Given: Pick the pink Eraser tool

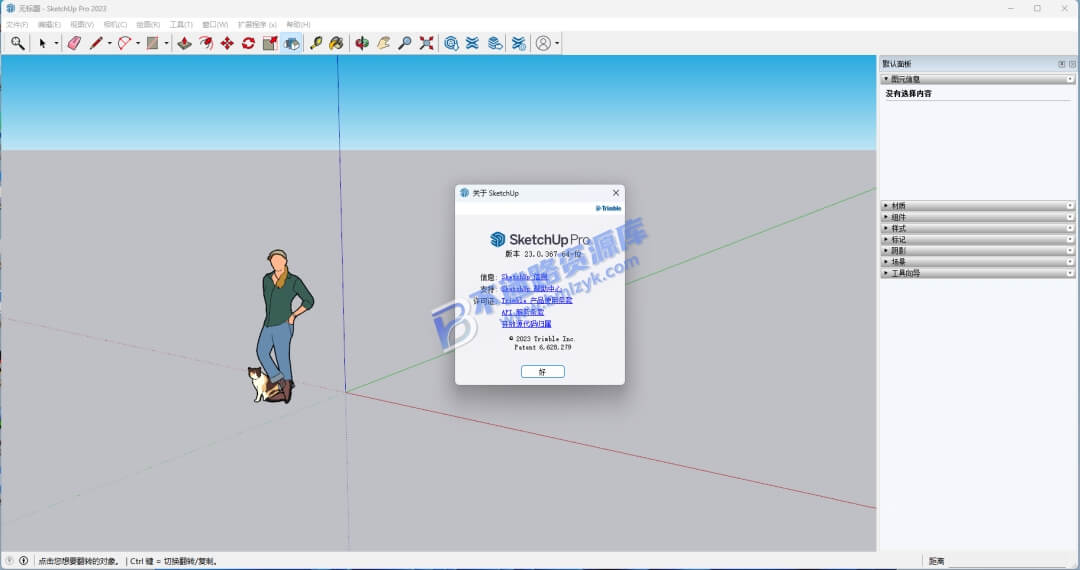Looking at the screenshot, I should 74,43.
